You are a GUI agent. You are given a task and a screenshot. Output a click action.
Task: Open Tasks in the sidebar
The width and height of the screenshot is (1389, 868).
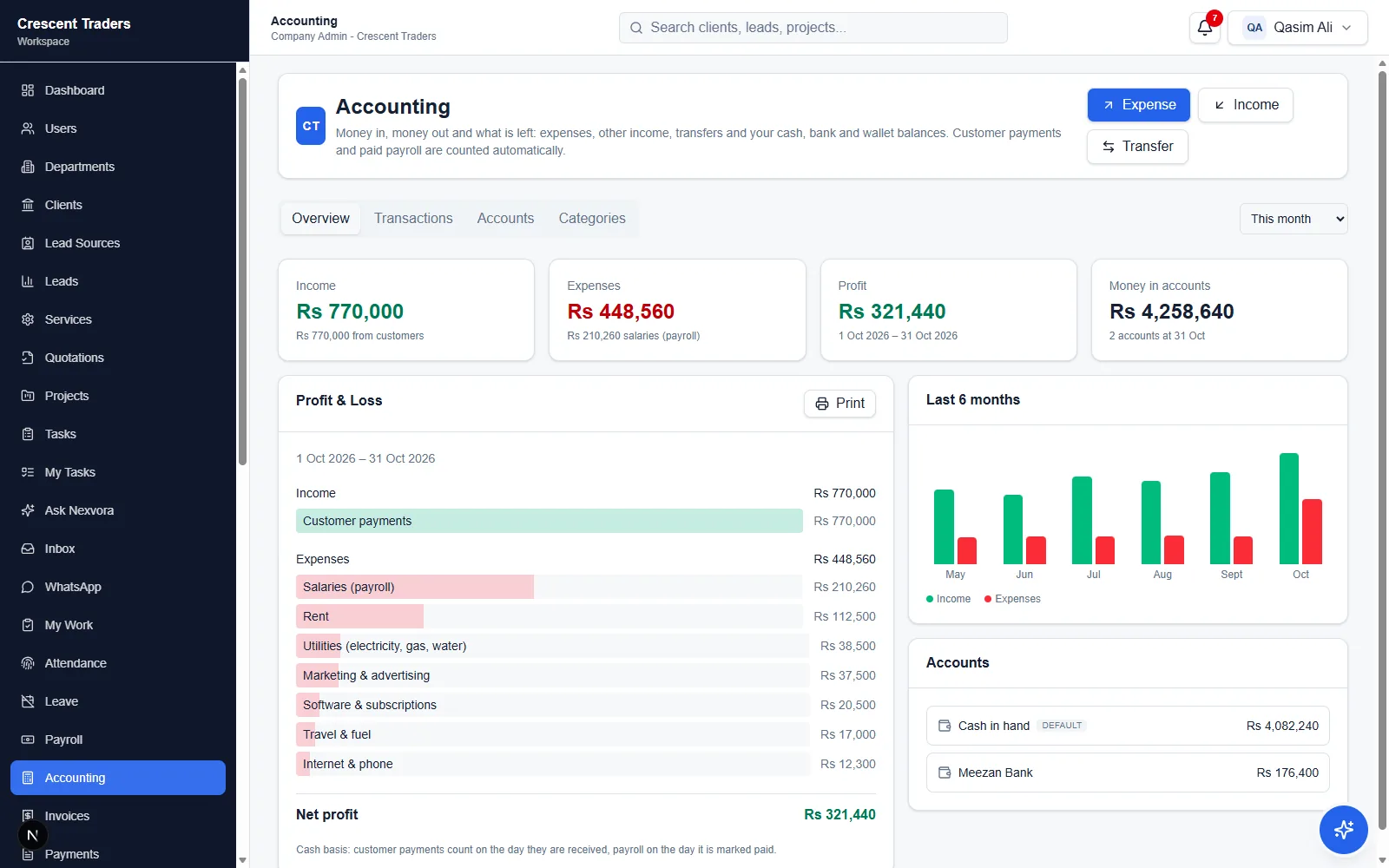118,434
